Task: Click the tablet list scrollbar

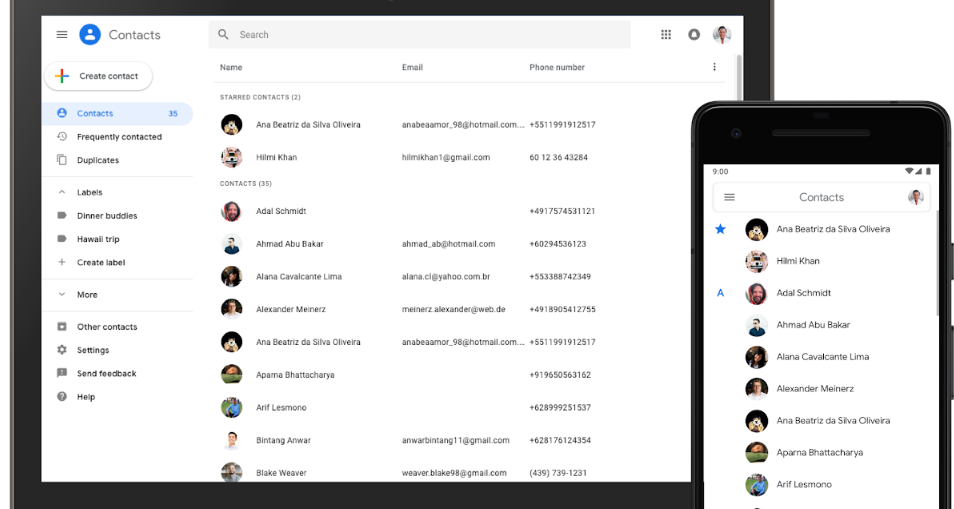Action: pos(739,76)
